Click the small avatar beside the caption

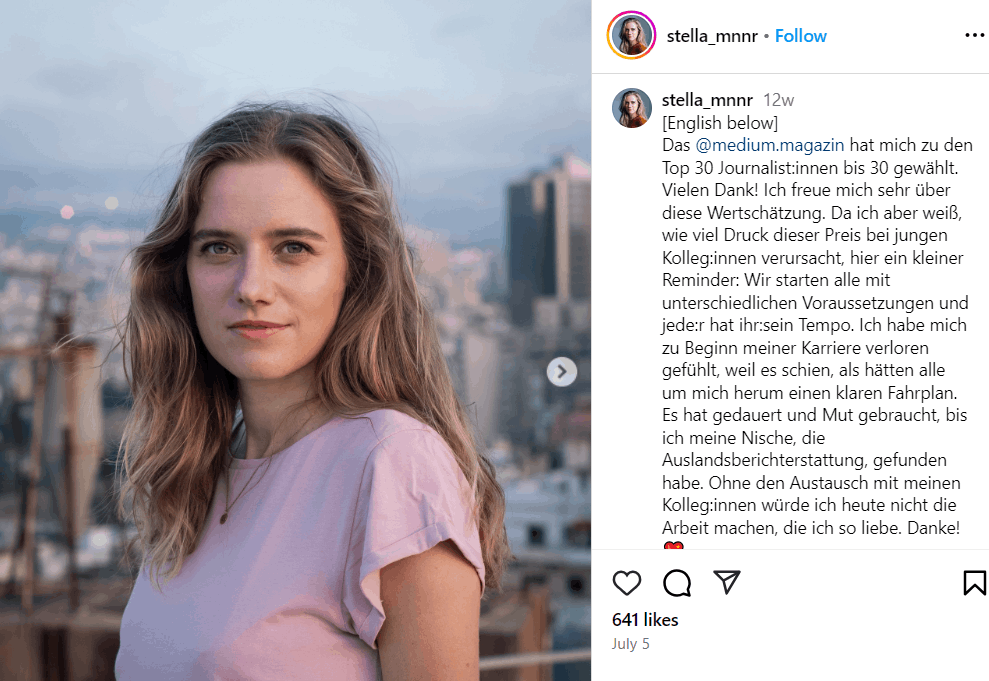coord(632,108)
